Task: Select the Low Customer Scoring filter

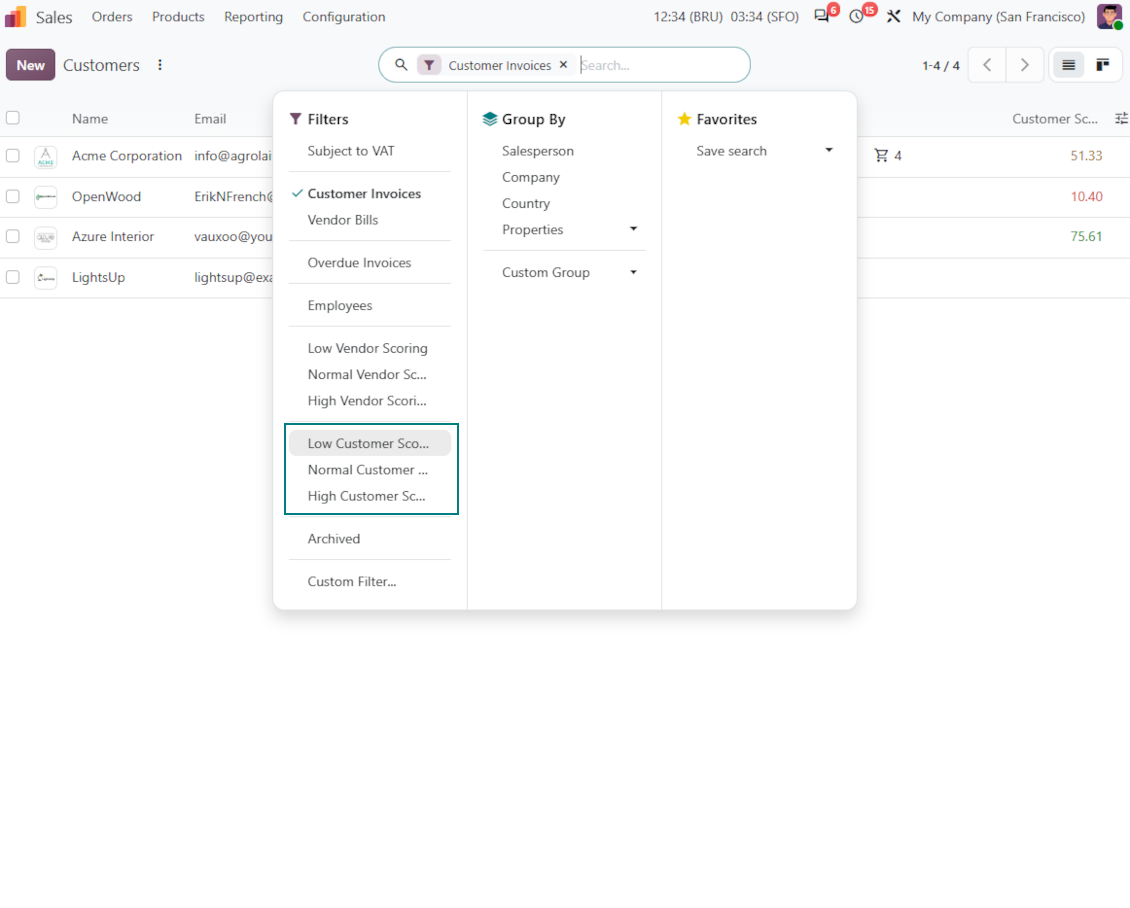Action: pos(370,443)
